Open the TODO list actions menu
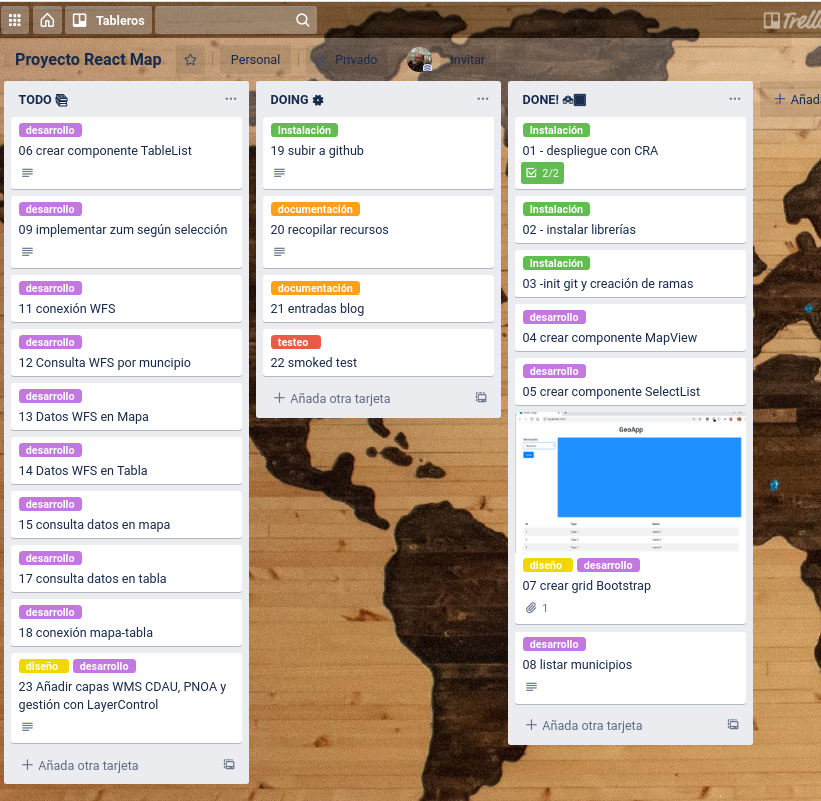 (x=231, y=99)
